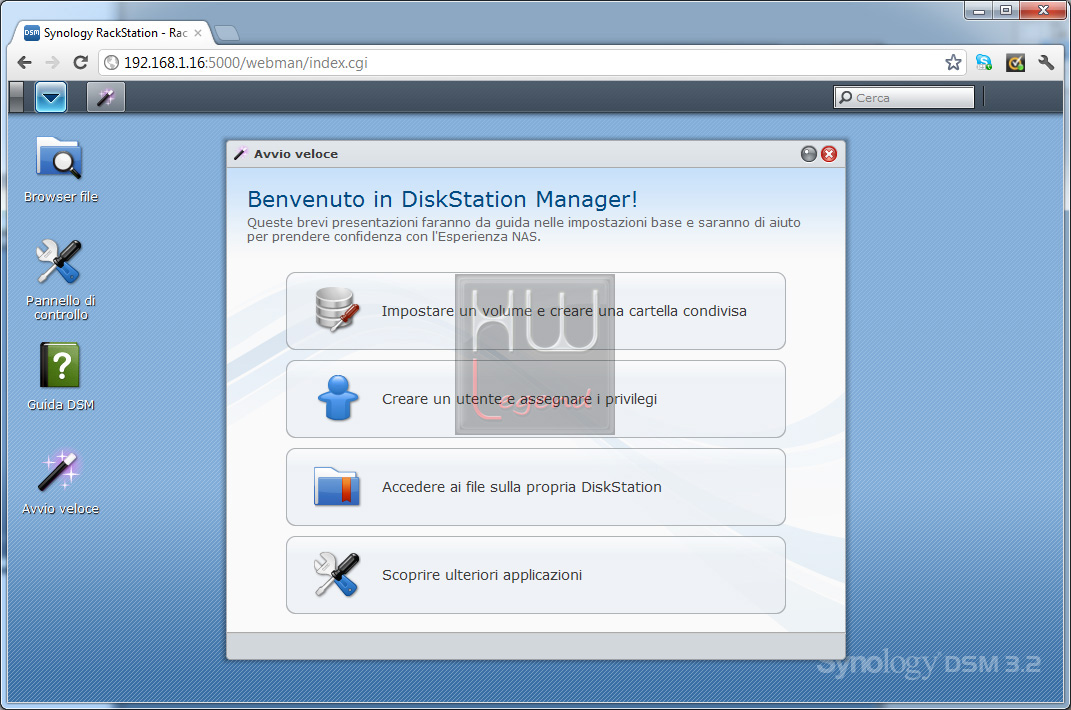Select Scoprire ulteriori applicazioni
This screenshot has height=710, width=1071.
pyautogui.click(x=536, y=575)
